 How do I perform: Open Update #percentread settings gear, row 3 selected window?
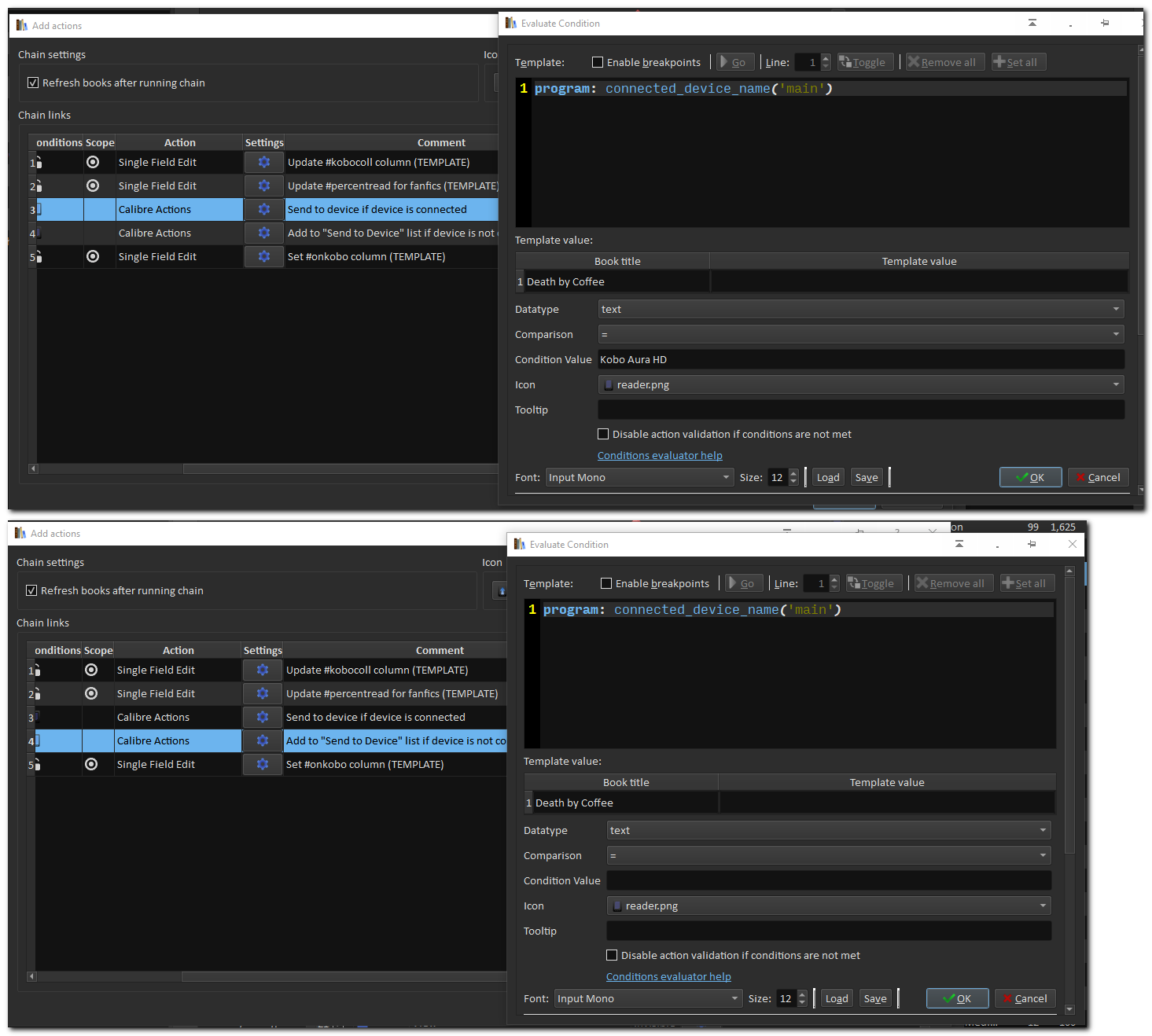pyautogui.click(x=263, y=186)
